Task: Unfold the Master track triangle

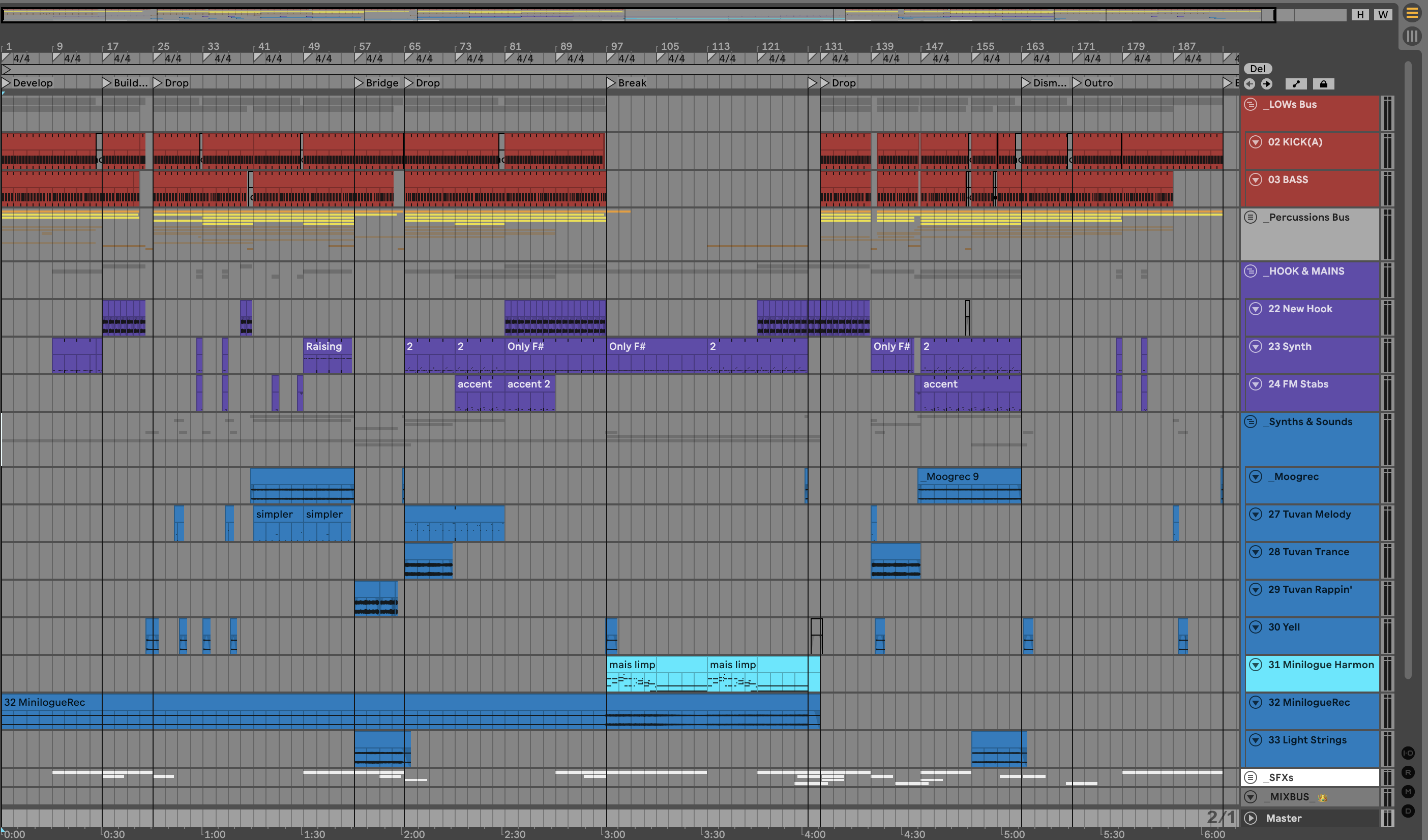Action: (x=1251, y=818)
